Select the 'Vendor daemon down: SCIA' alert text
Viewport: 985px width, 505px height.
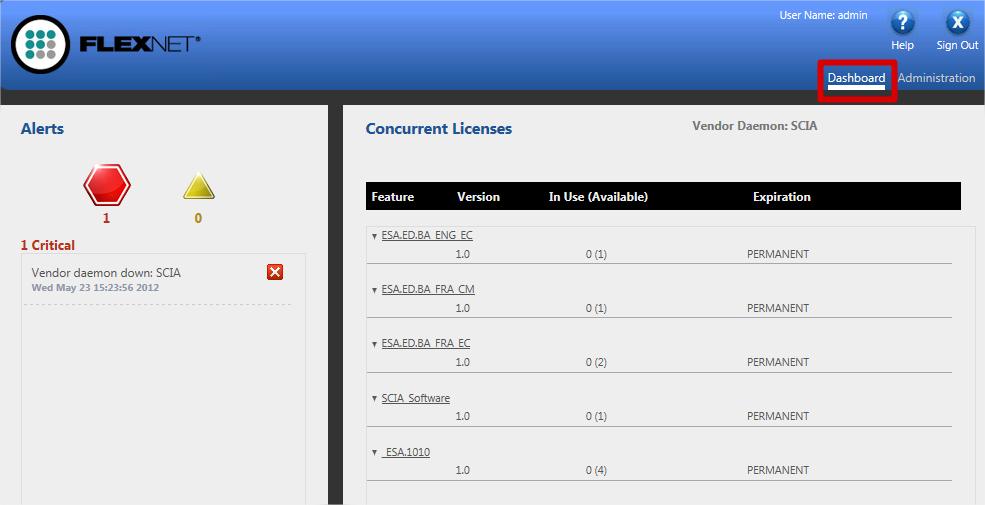pos(106,273)
